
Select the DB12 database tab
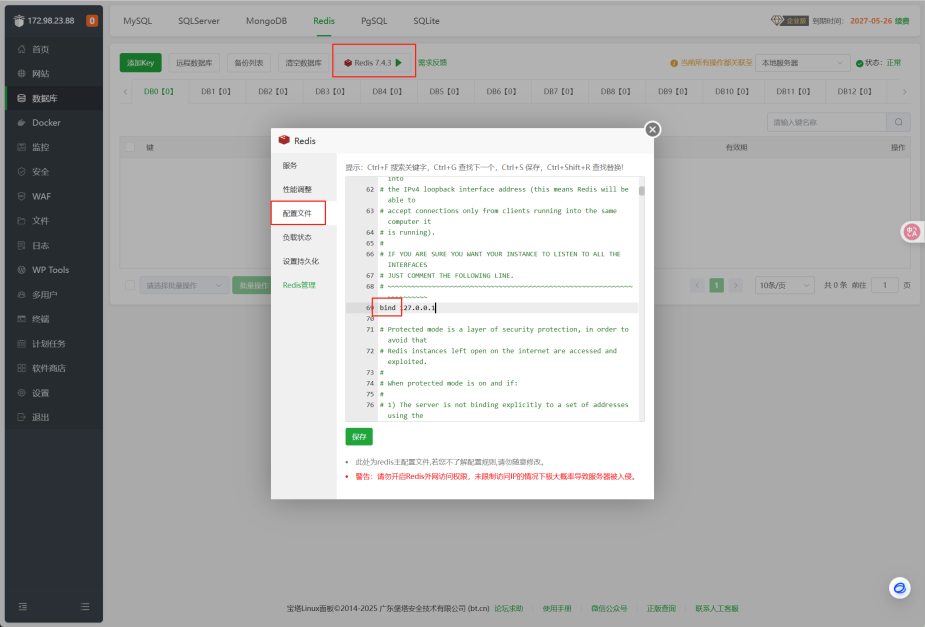854,91
